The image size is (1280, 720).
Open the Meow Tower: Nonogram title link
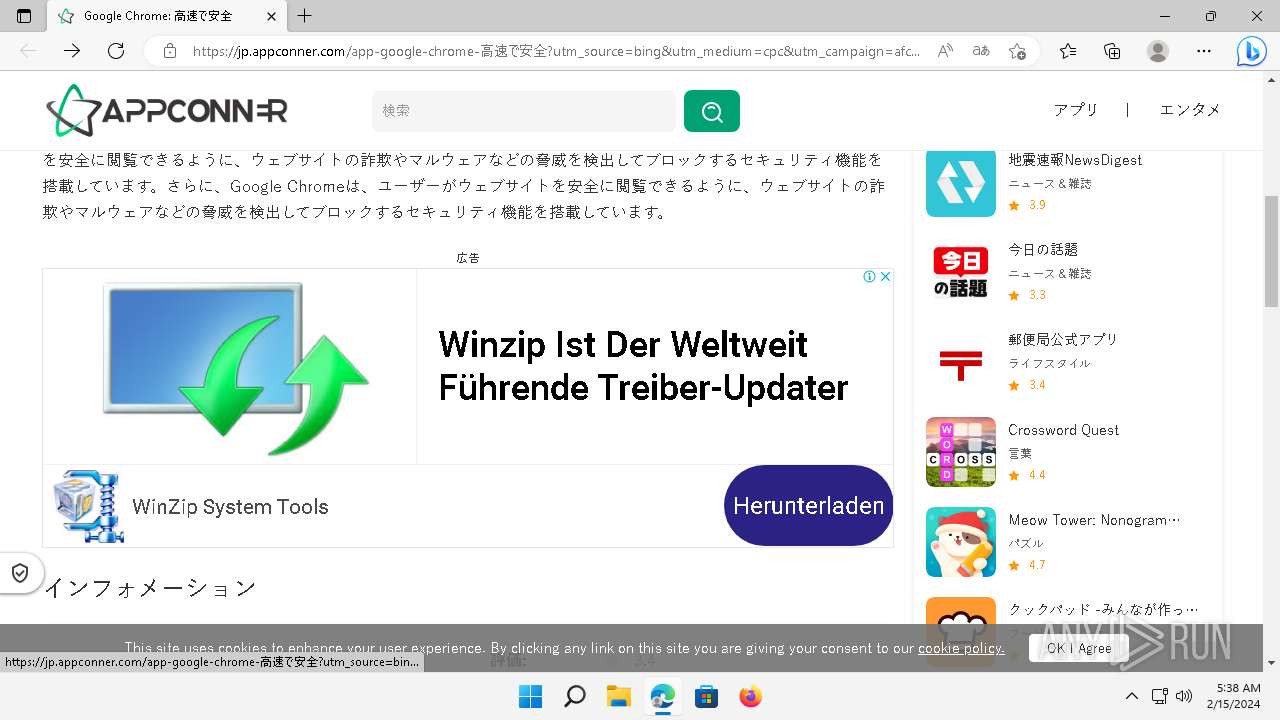1094,520
